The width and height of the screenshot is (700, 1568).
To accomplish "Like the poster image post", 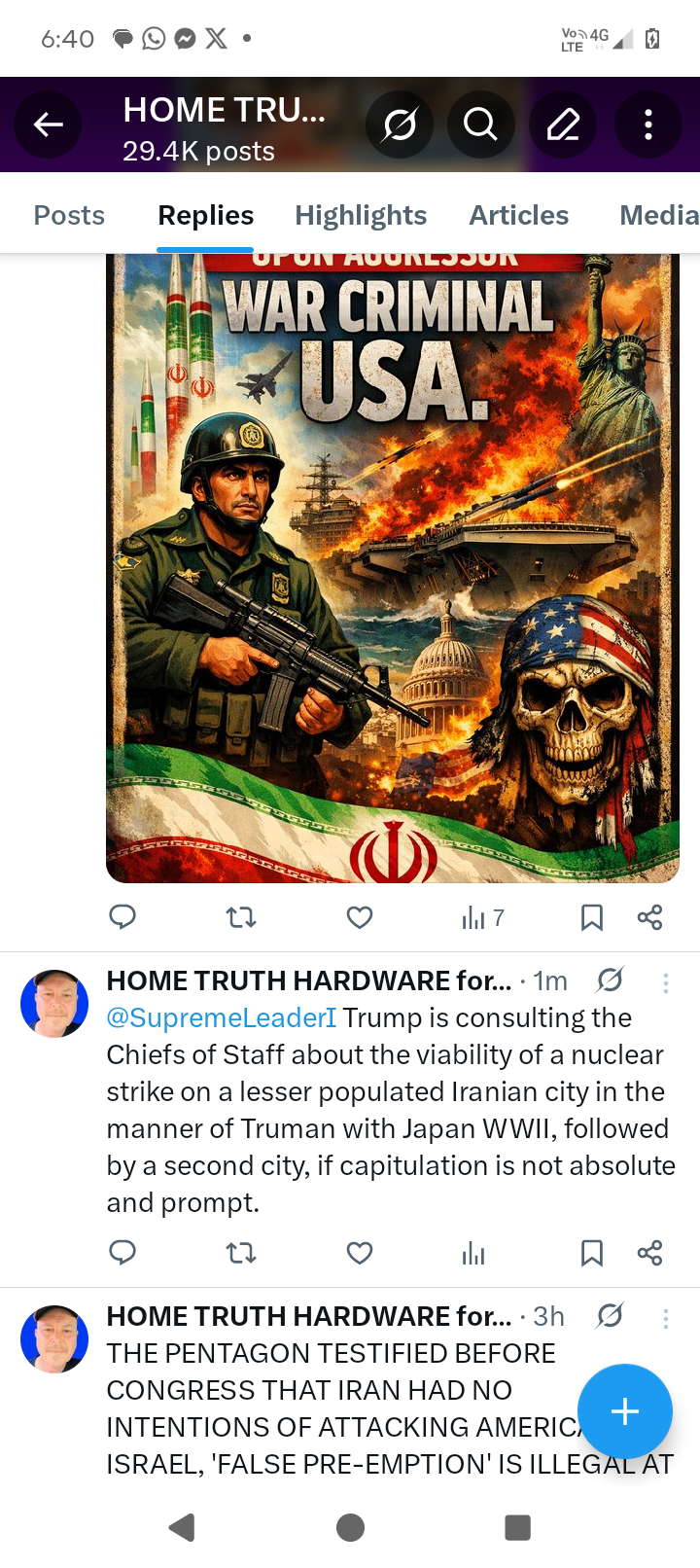I will coord(360,917).
